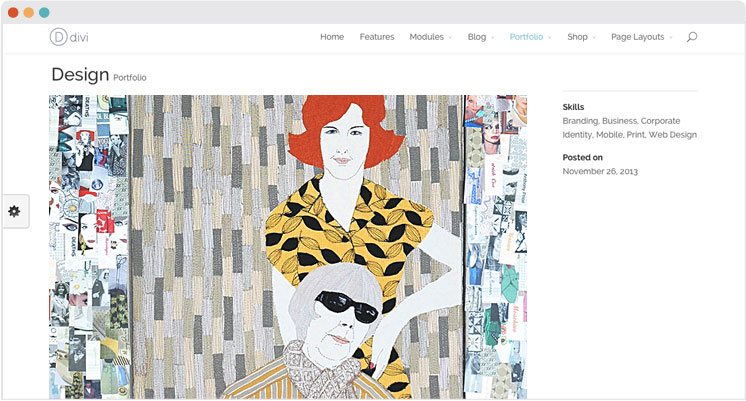746x401 pixels.
Task: Expand the Modules dropdown arrow
Action: click(450, 38)
